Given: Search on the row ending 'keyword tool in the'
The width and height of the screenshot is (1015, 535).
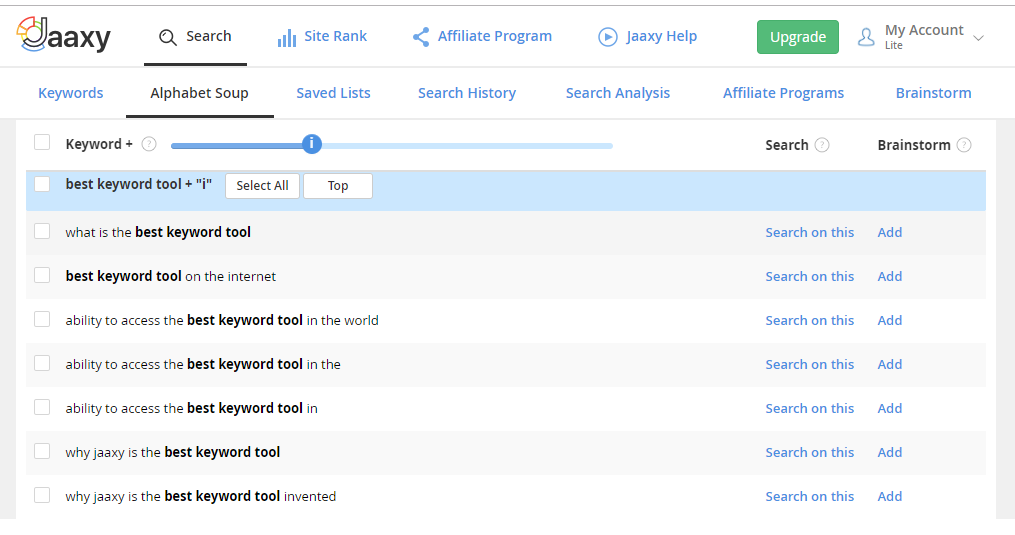Looking at the screenshot, I should pos(809,365).
